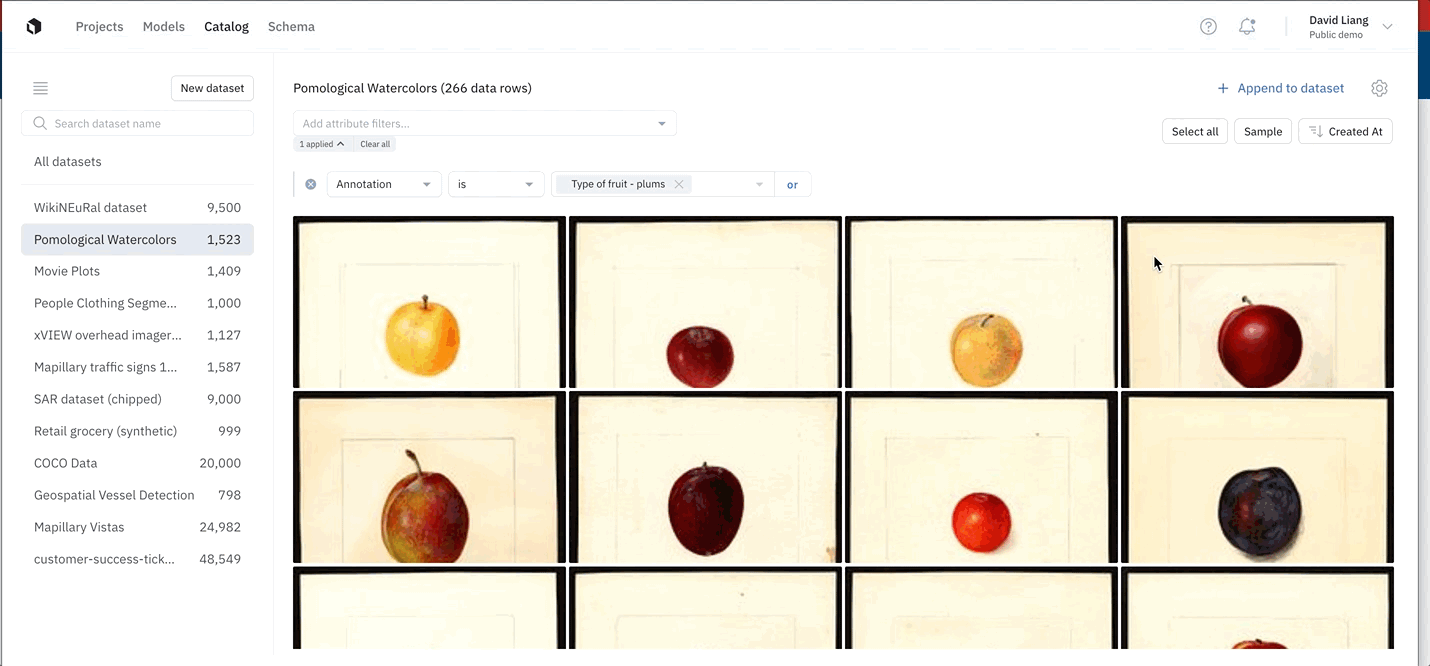The width and height of the screenshot is (1430, 666).
Task: Open the red-green plum with long stem
Action: tap(429, 477)
